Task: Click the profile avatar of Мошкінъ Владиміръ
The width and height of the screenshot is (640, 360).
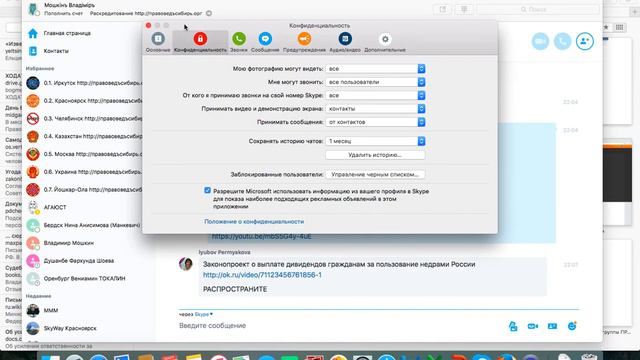Action: [33, 9]
